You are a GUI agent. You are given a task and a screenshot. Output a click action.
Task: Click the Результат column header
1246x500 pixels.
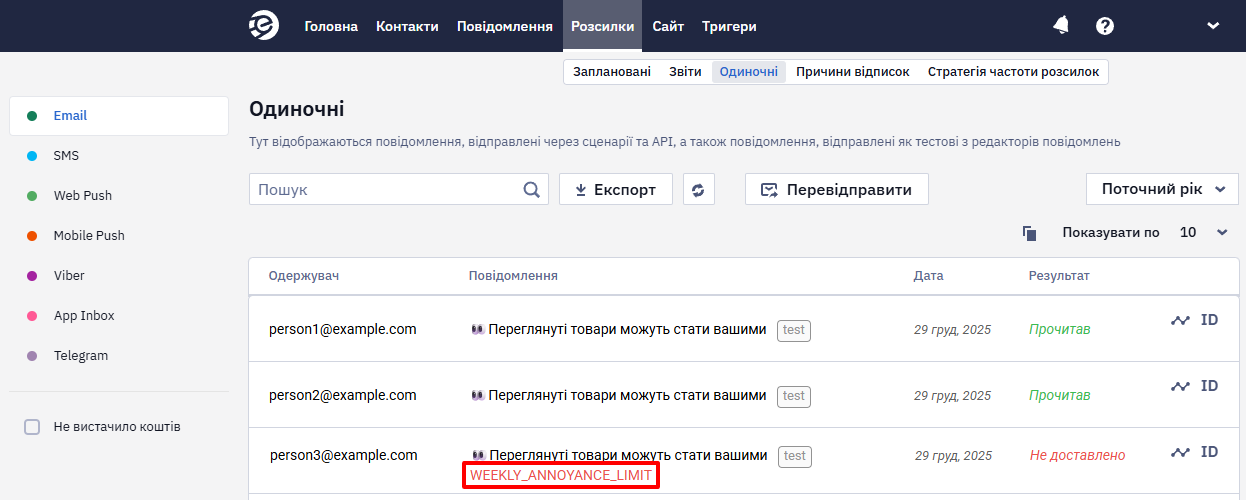pos(1059,276)
